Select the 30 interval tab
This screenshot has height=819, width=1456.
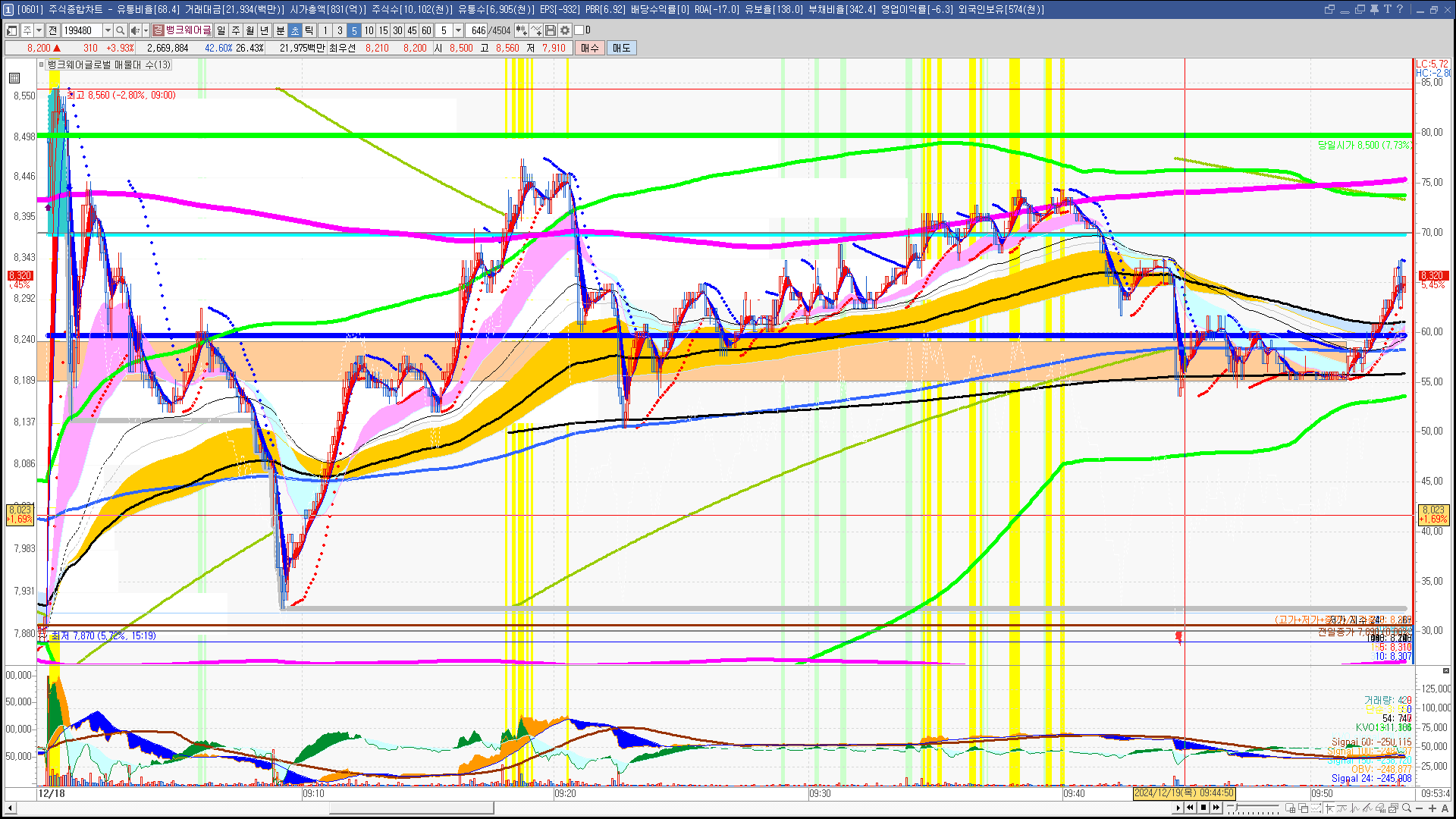coord(397,30)
